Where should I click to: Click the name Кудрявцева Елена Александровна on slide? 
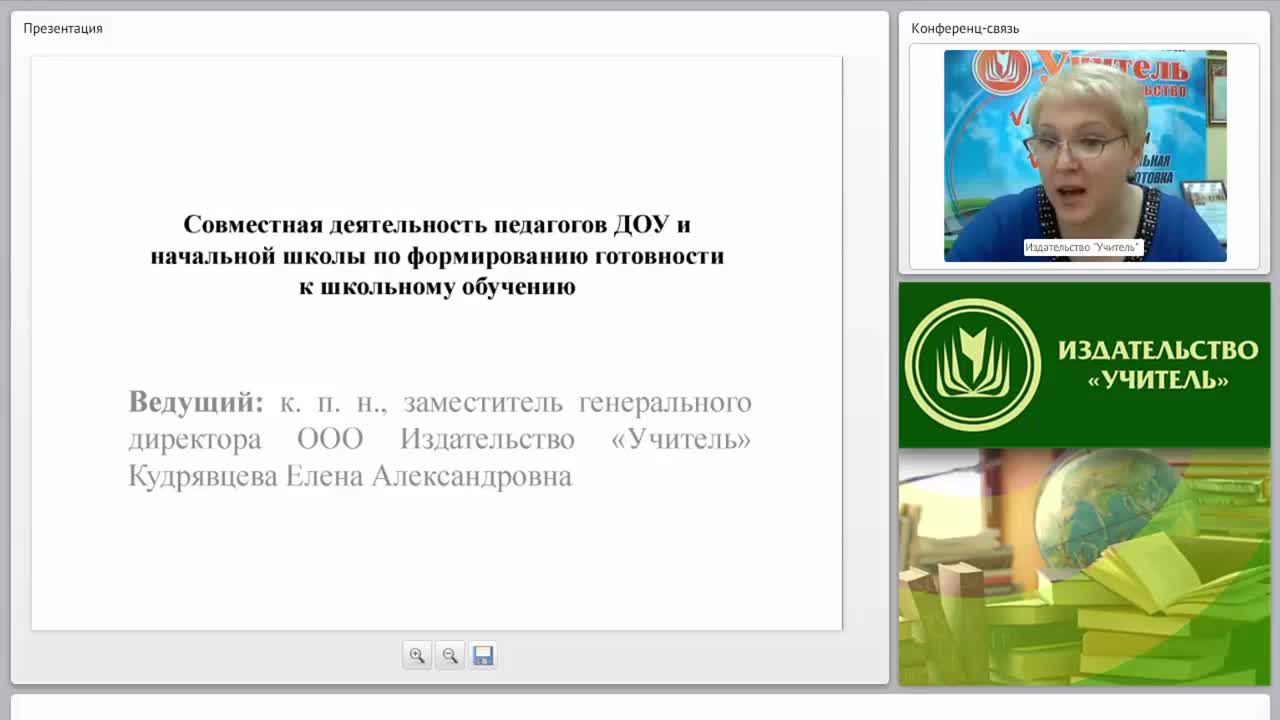350,476
